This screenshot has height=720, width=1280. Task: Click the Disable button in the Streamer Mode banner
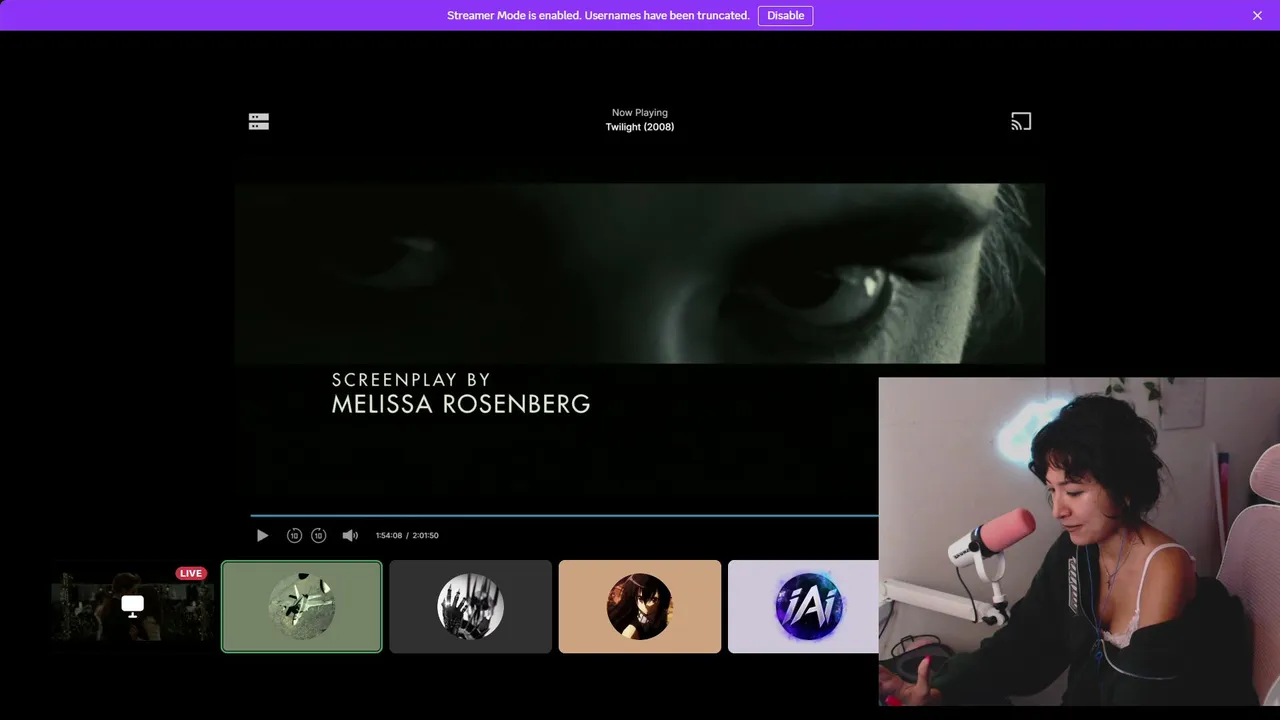(x=785, y=15)
